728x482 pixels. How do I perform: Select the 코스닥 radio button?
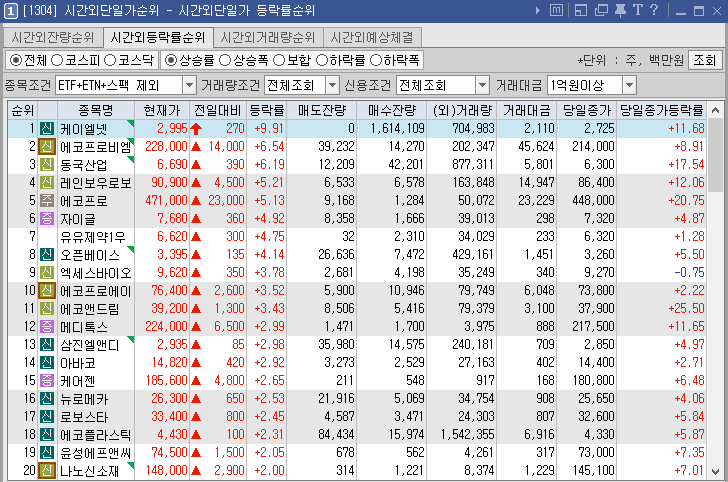[110, 60]
